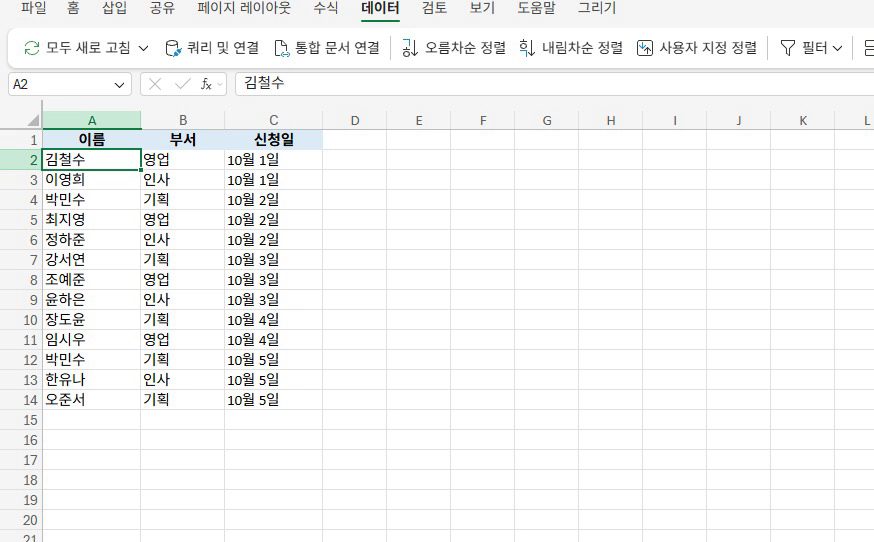This screenshot has height=542, width=874.
Task: Select cell containing 한유나
Action: tap(92, 380)
